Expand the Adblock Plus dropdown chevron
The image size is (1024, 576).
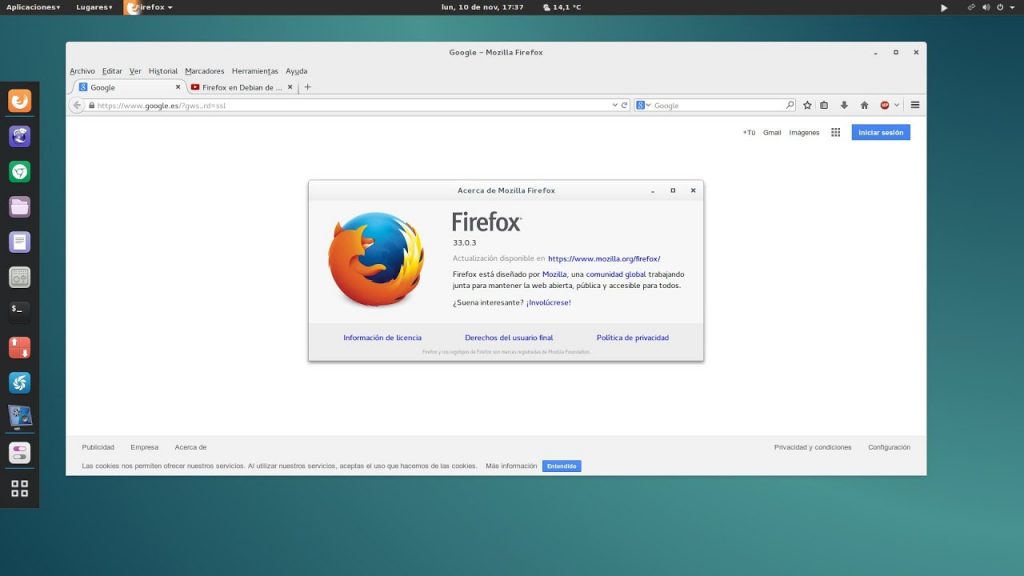[896, 104]
